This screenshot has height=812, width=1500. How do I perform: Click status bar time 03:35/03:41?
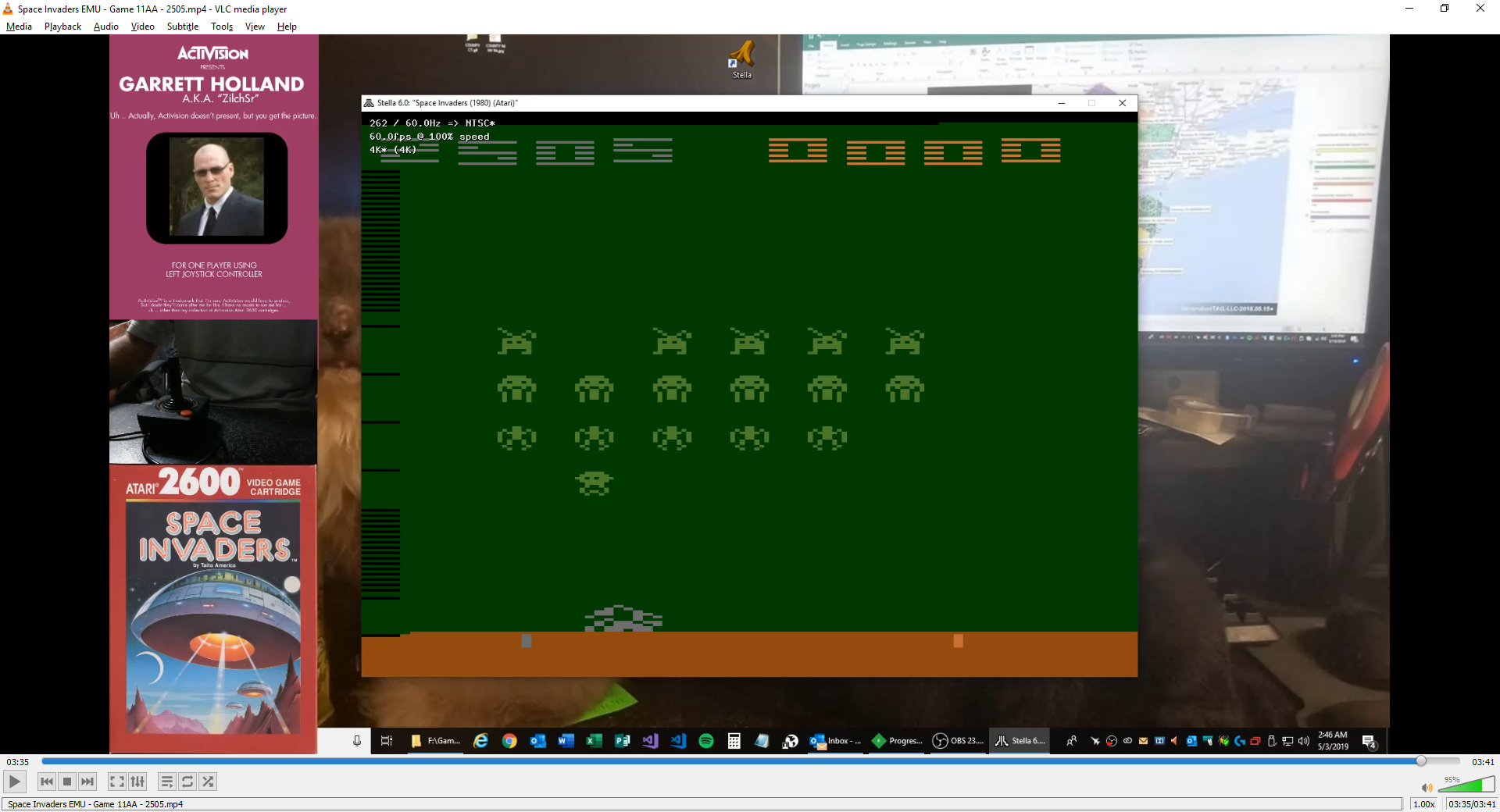click(1472, 804)
